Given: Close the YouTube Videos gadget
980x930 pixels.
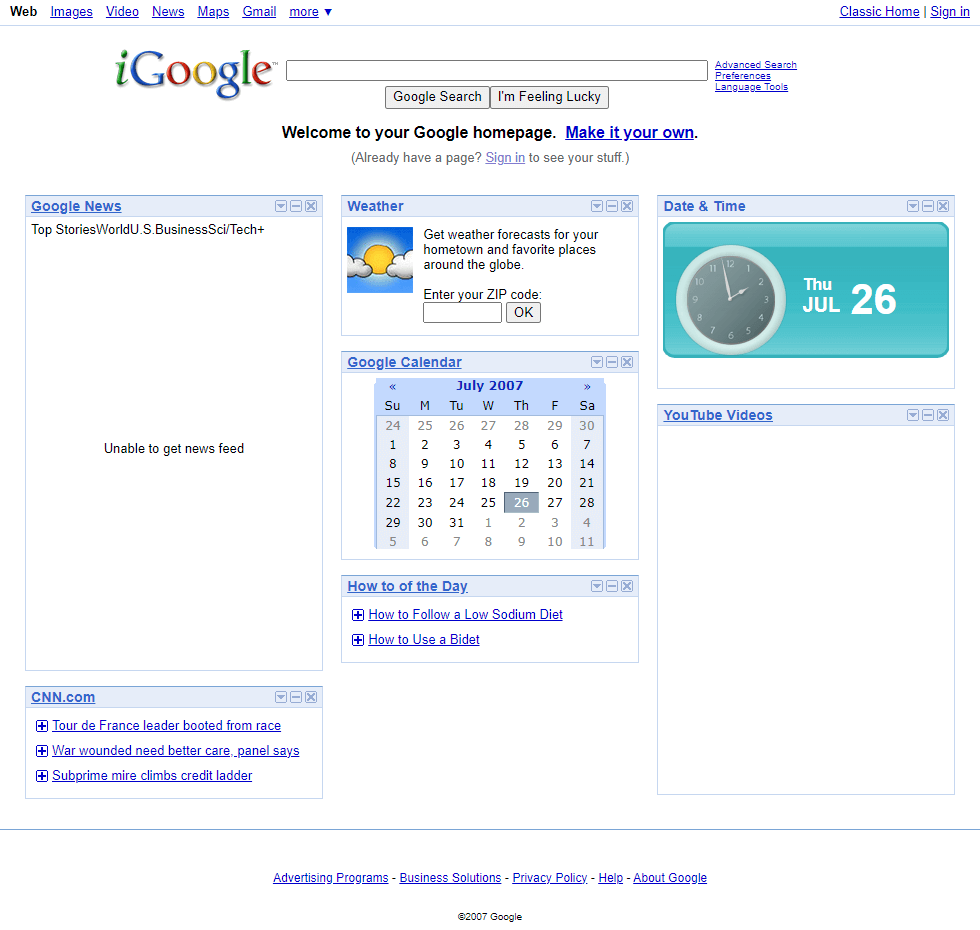Looking at the screenshot, I should tap(943, 415).
